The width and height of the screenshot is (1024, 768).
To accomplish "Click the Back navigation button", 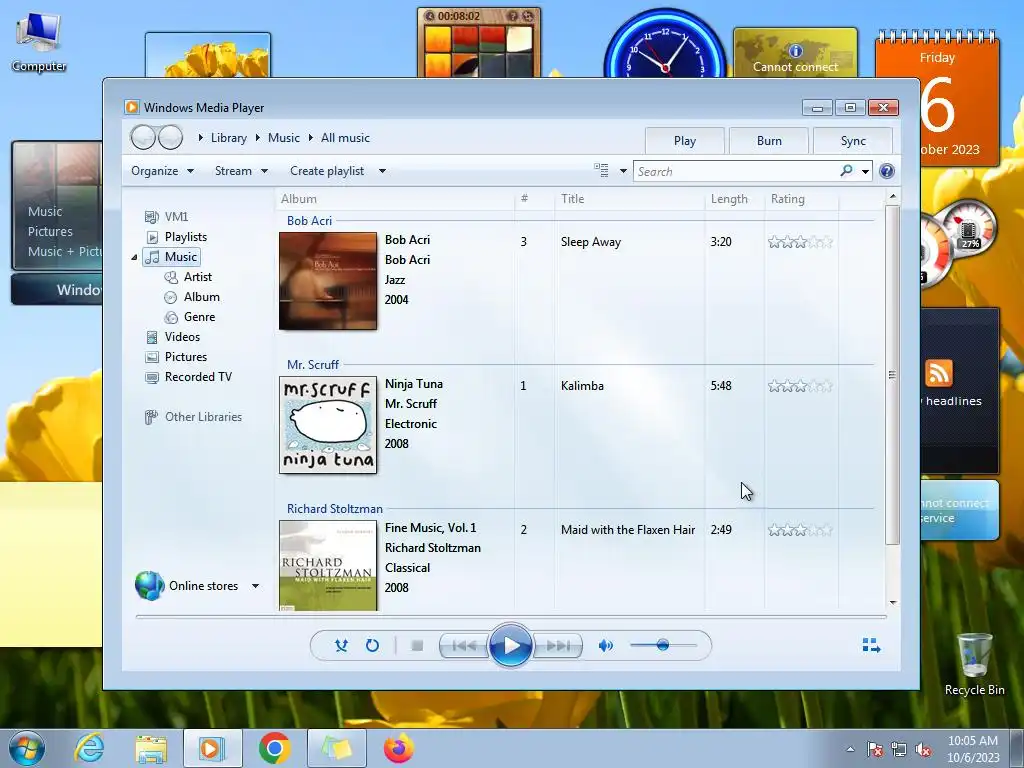I will 143,138.
